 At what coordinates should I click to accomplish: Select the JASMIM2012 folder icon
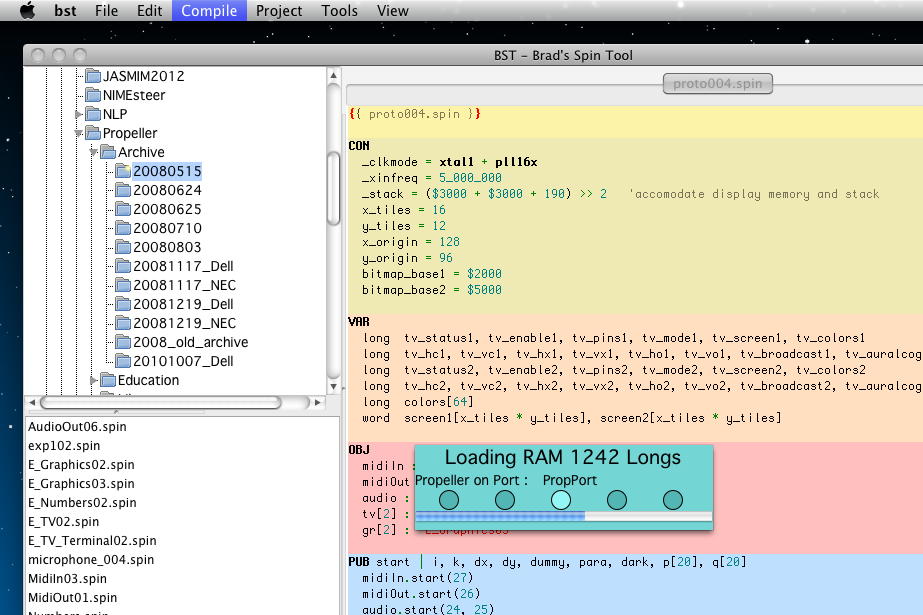tap(93, 76)
